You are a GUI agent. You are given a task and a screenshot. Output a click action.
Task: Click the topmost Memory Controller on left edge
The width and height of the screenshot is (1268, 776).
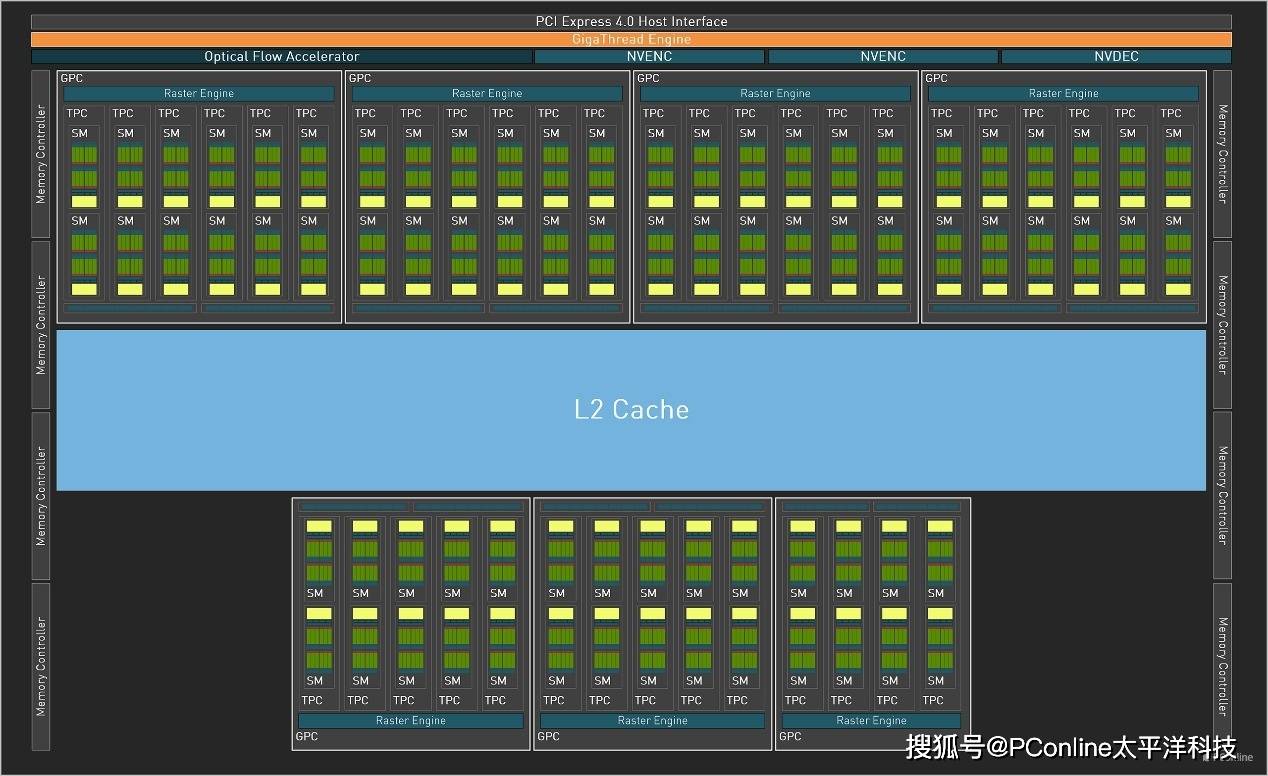41,153
